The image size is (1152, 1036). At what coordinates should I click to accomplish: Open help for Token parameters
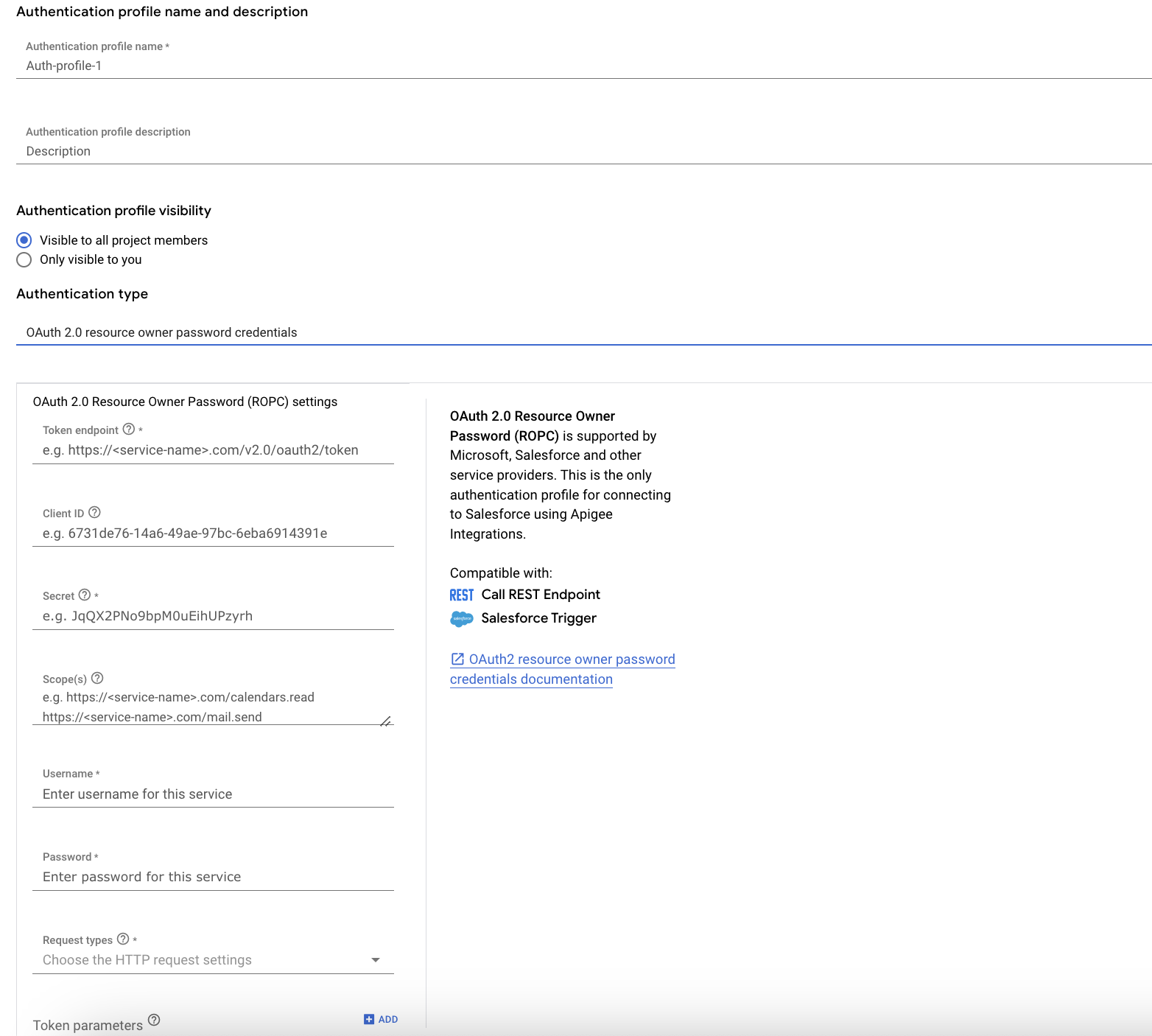pos(154,1020)
